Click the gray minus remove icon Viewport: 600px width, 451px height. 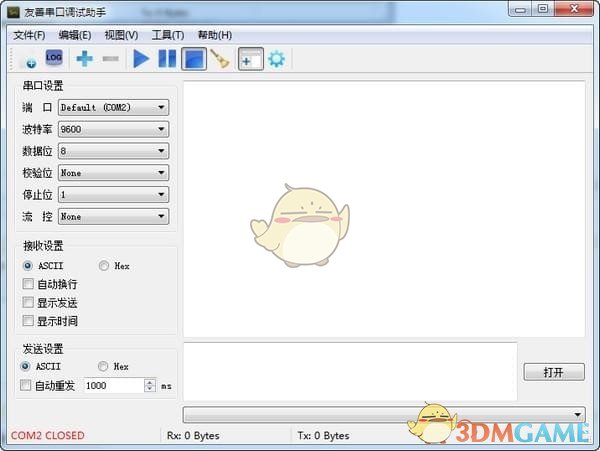[x=111, y=59]
